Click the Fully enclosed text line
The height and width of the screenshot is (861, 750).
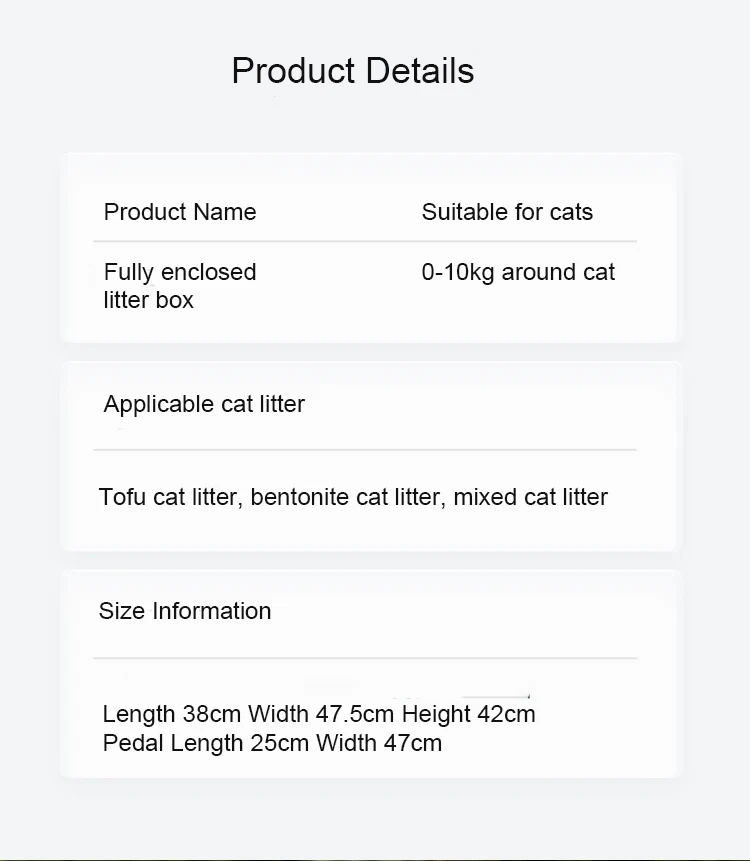click(x=180, y=272)
